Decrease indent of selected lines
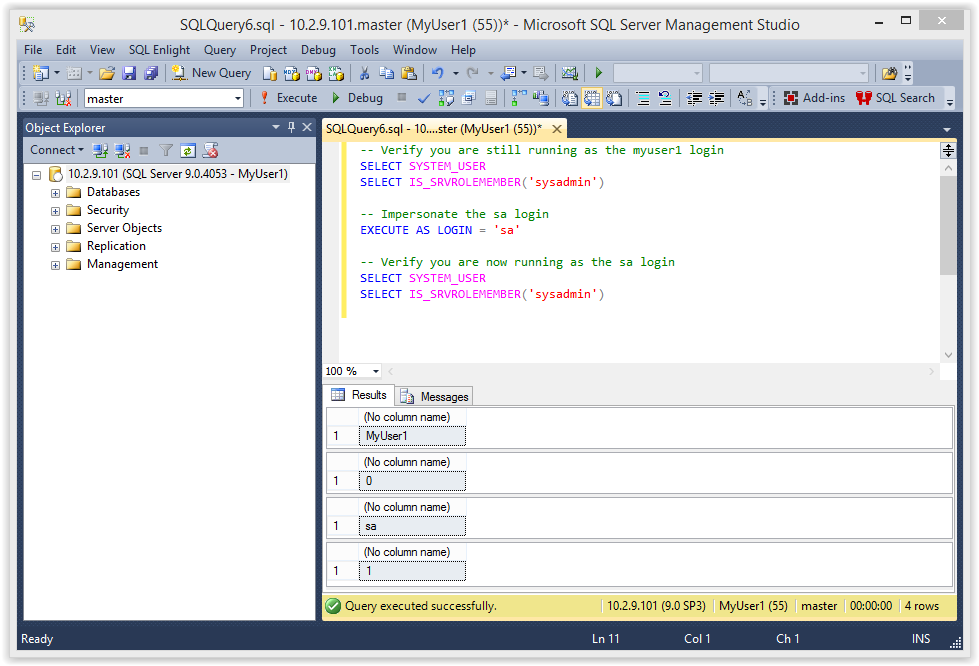The width and height of the screenshot is (979, 666). (x=694, y=98)
